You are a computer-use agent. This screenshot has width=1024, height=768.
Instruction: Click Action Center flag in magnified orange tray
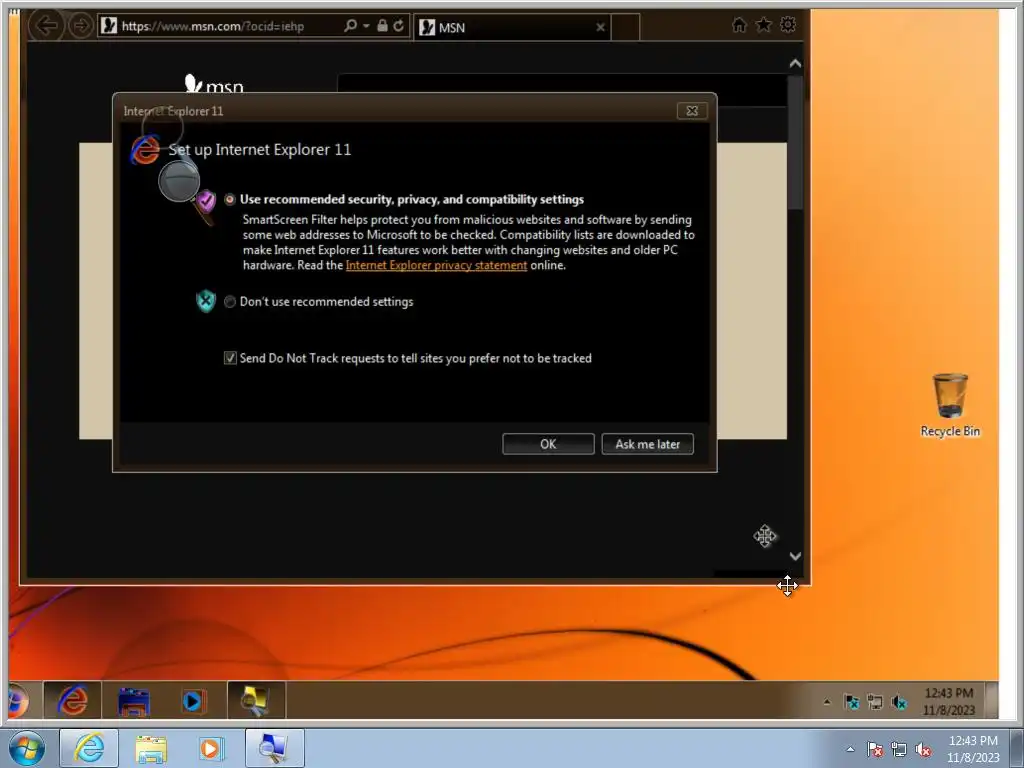pos(852,702)
